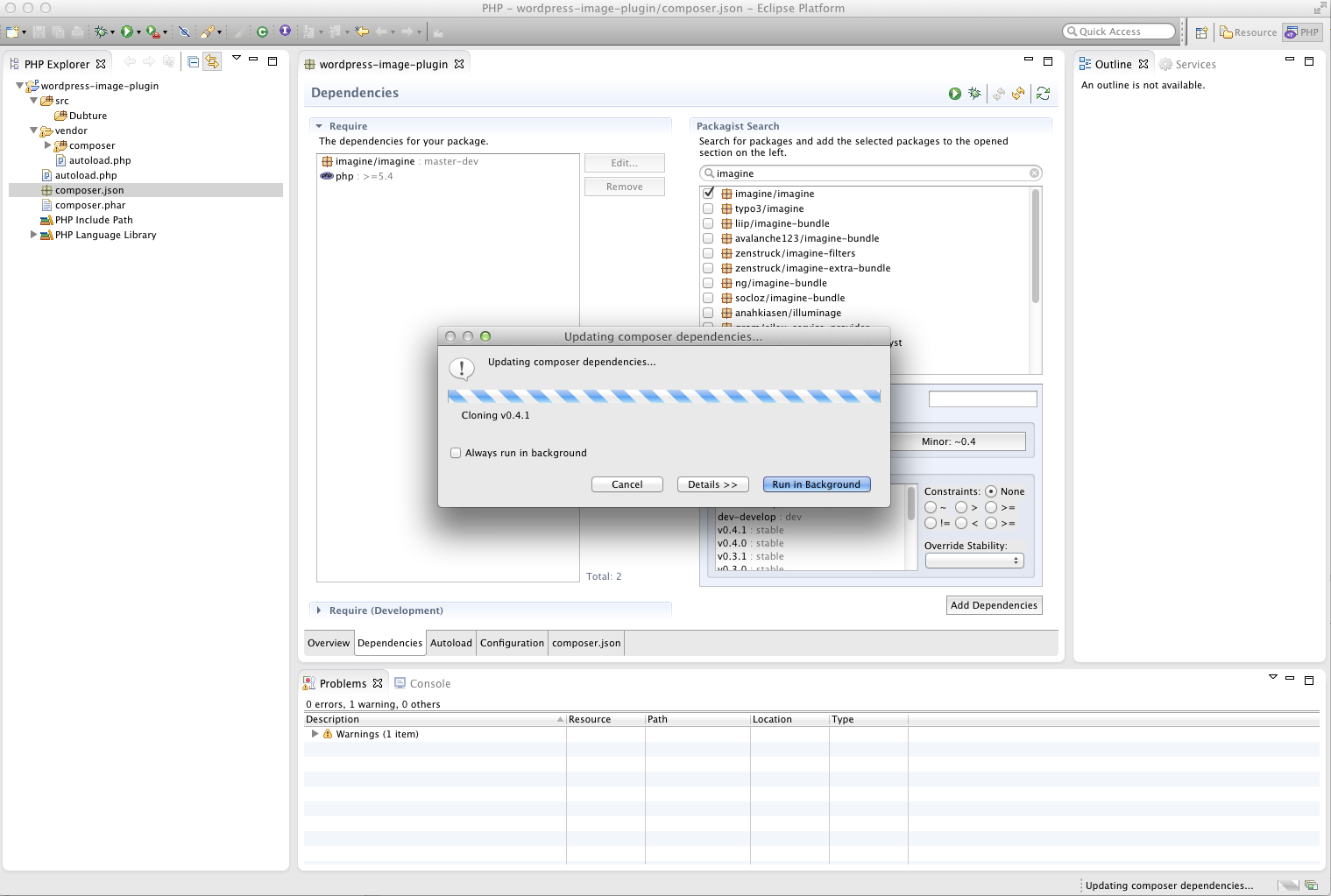Click Collapse All icon in PHP Explorer
The width and height of the screenshot is (1331, 896).
[x=193, y=61]
